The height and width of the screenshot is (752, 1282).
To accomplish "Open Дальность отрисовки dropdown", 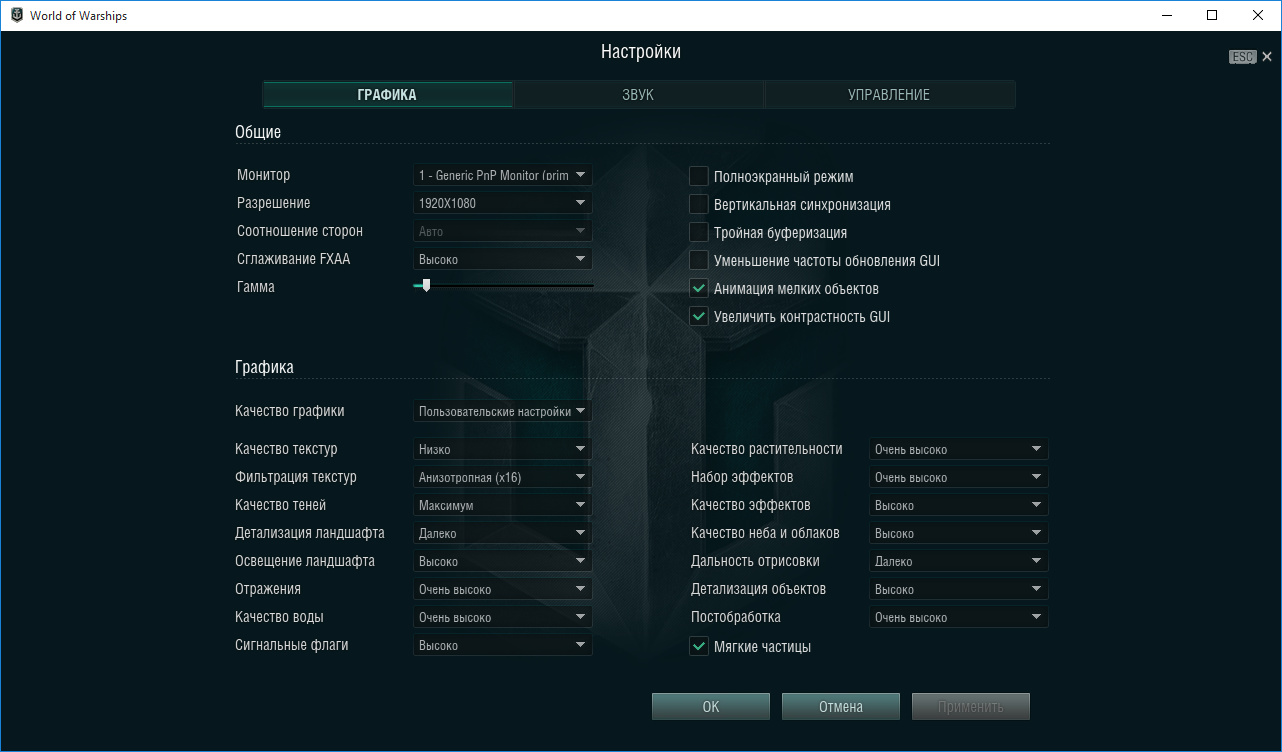I will [959, 561].
